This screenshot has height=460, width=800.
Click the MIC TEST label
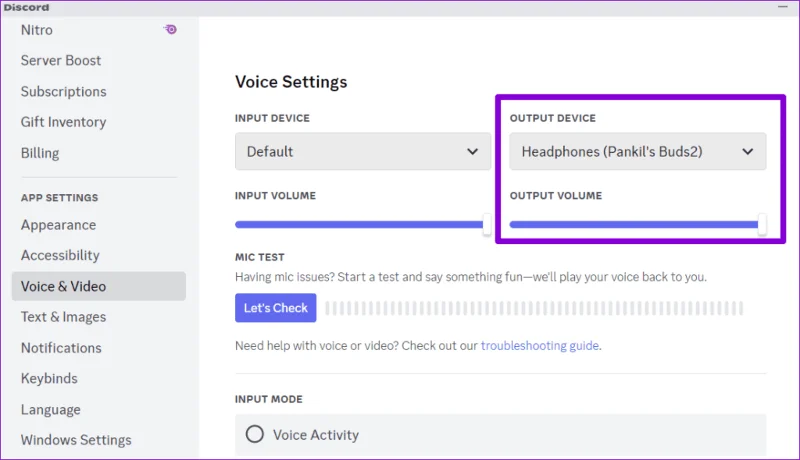[260, 258]
